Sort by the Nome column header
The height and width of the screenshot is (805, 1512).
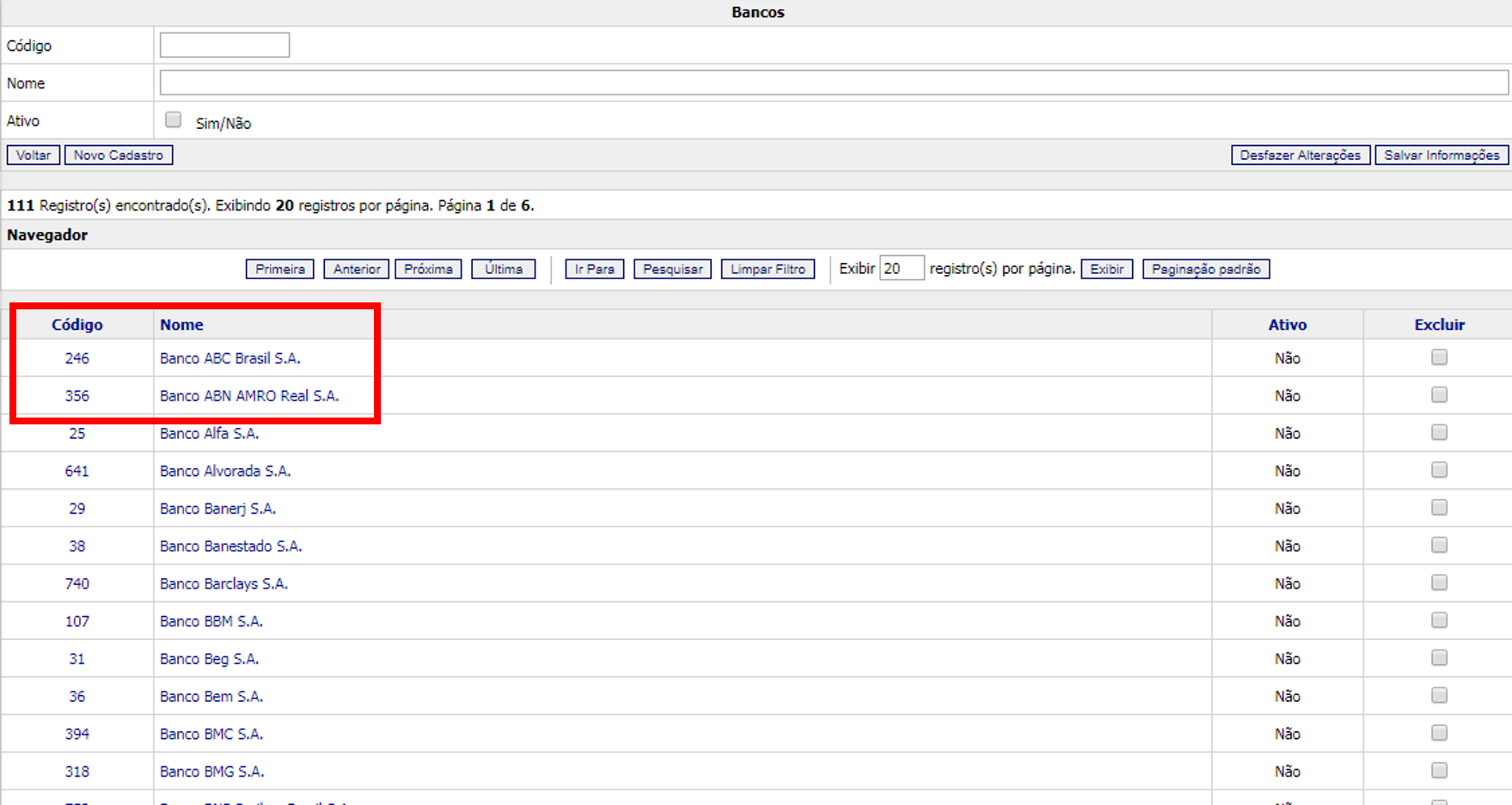(x=181, y=325)
